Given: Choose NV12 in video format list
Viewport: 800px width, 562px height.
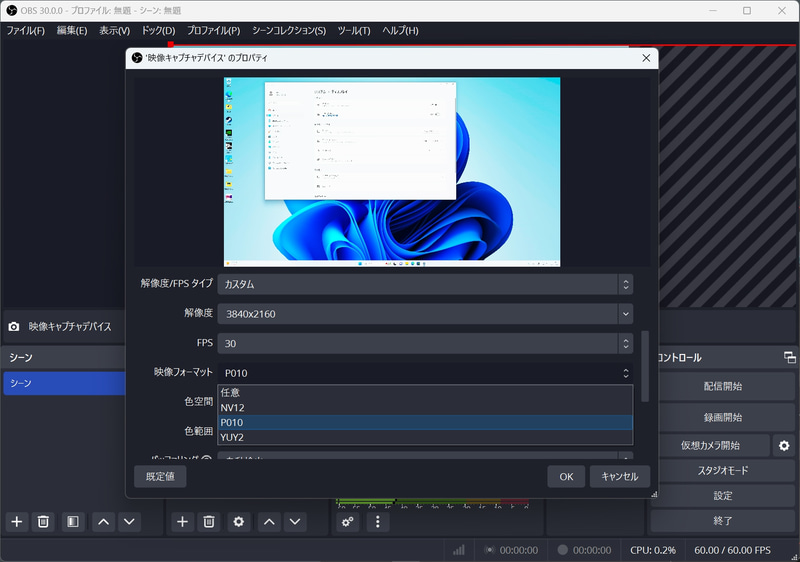Looking at the screenshot, I should click(x=425, y=407).
